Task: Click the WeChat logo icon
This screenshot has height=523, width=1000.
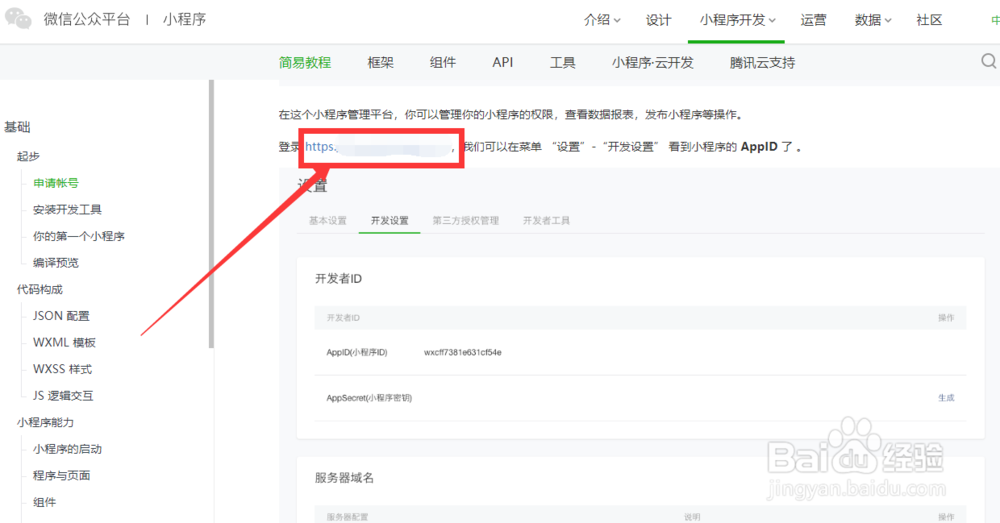Action: coord(18,18)
